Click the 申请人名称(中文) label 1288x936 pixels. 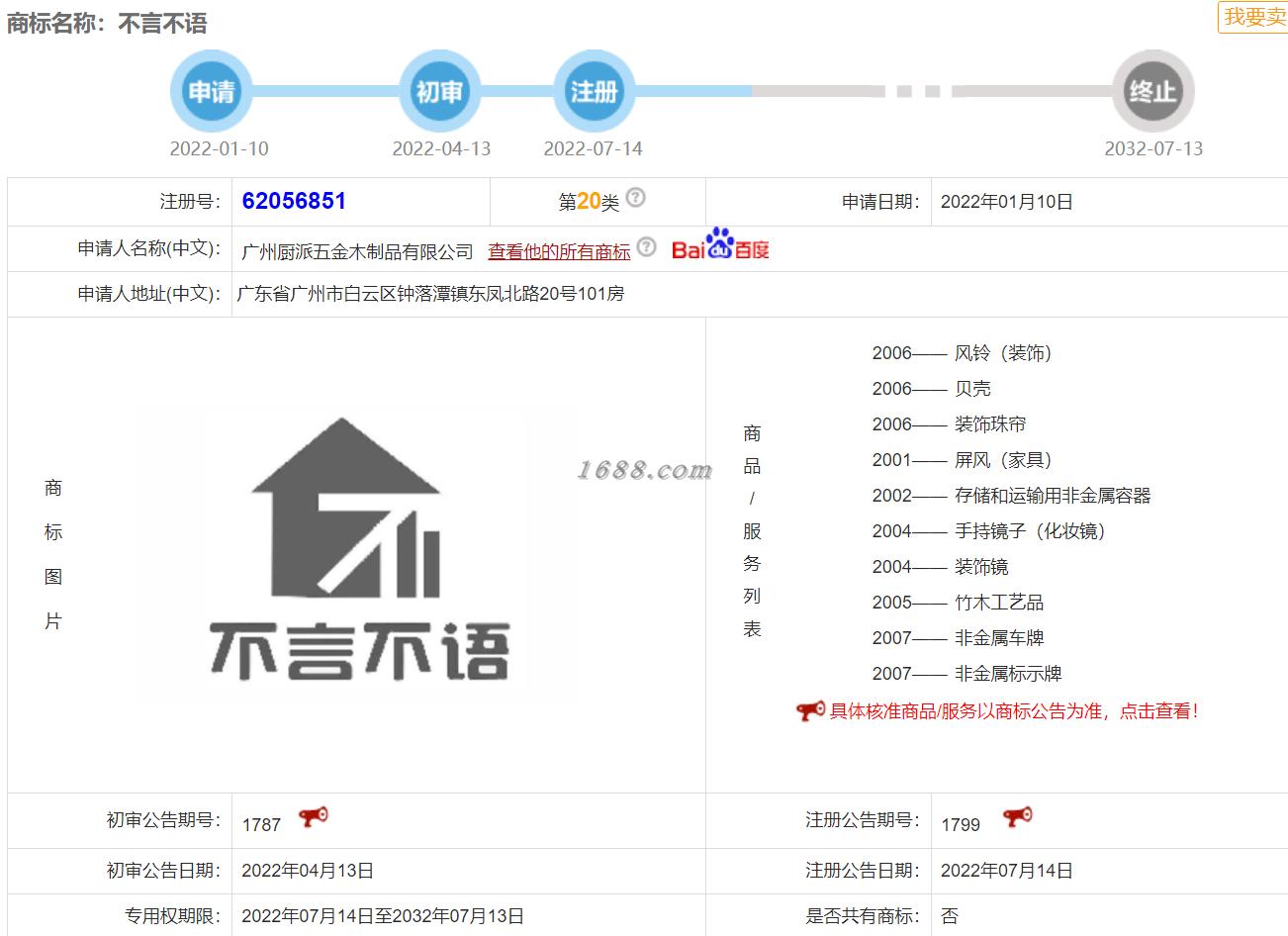point(149,248)
